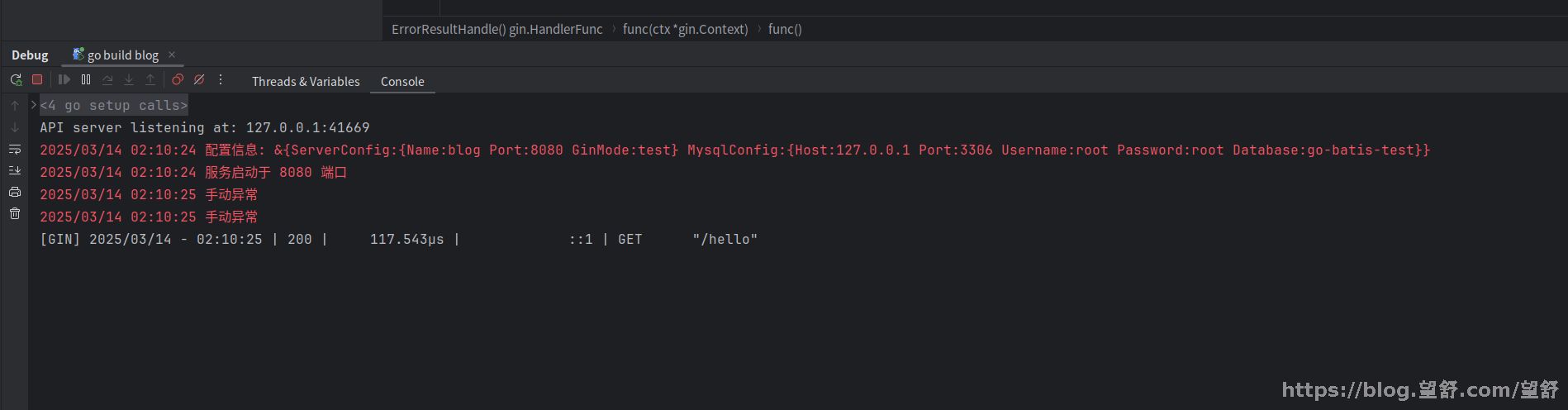
Task: Open the View Breakpoints dialog
Action: pos(178,80)
